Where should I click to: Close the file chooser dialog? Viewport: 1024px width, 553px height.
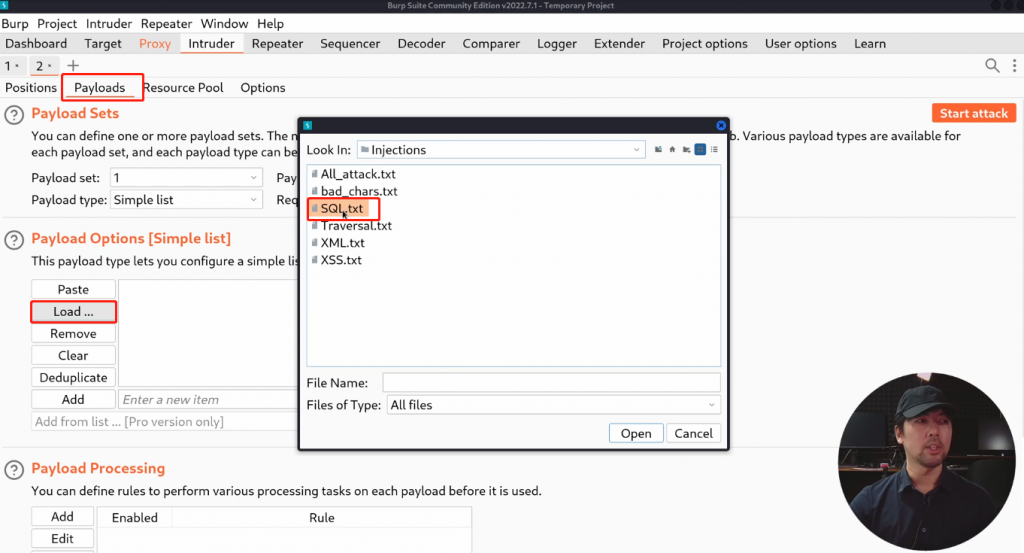[x=721, y=125]
